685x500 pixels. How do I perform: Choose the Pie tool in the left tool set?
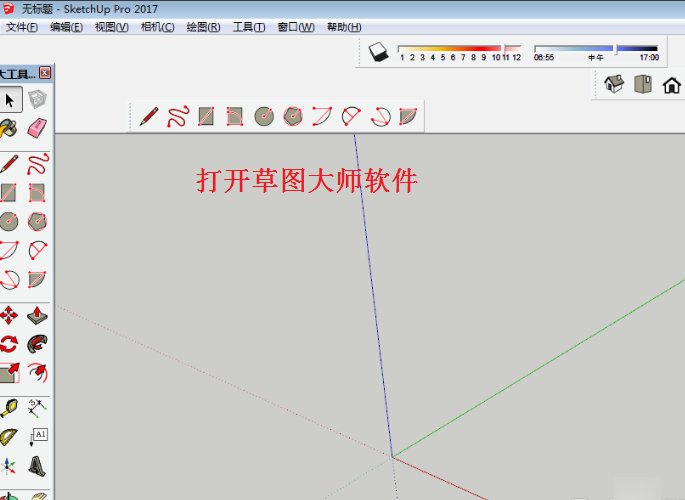(x=37, y=279)
